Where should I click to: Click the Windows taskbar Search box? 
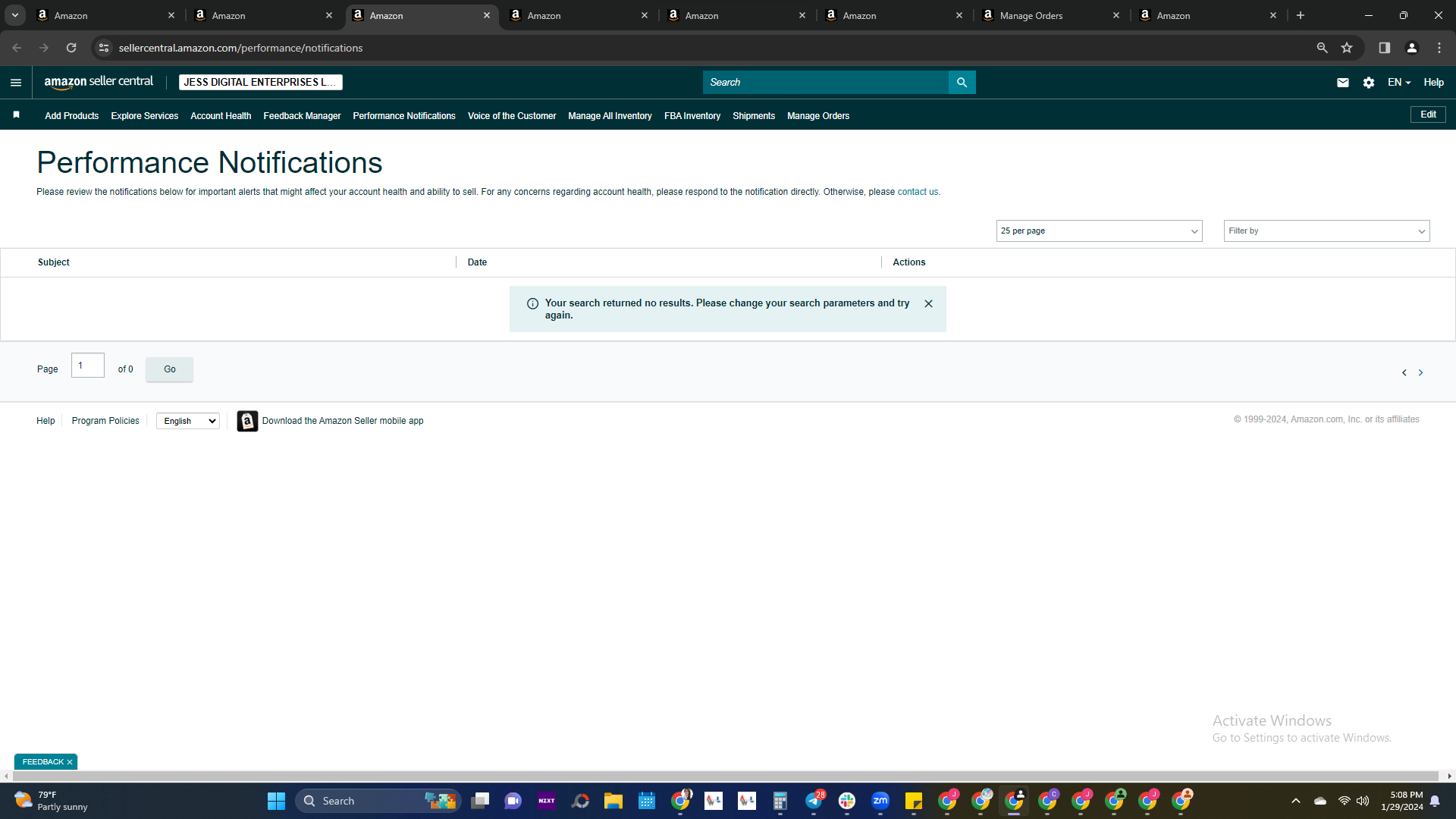coord(378,801)
